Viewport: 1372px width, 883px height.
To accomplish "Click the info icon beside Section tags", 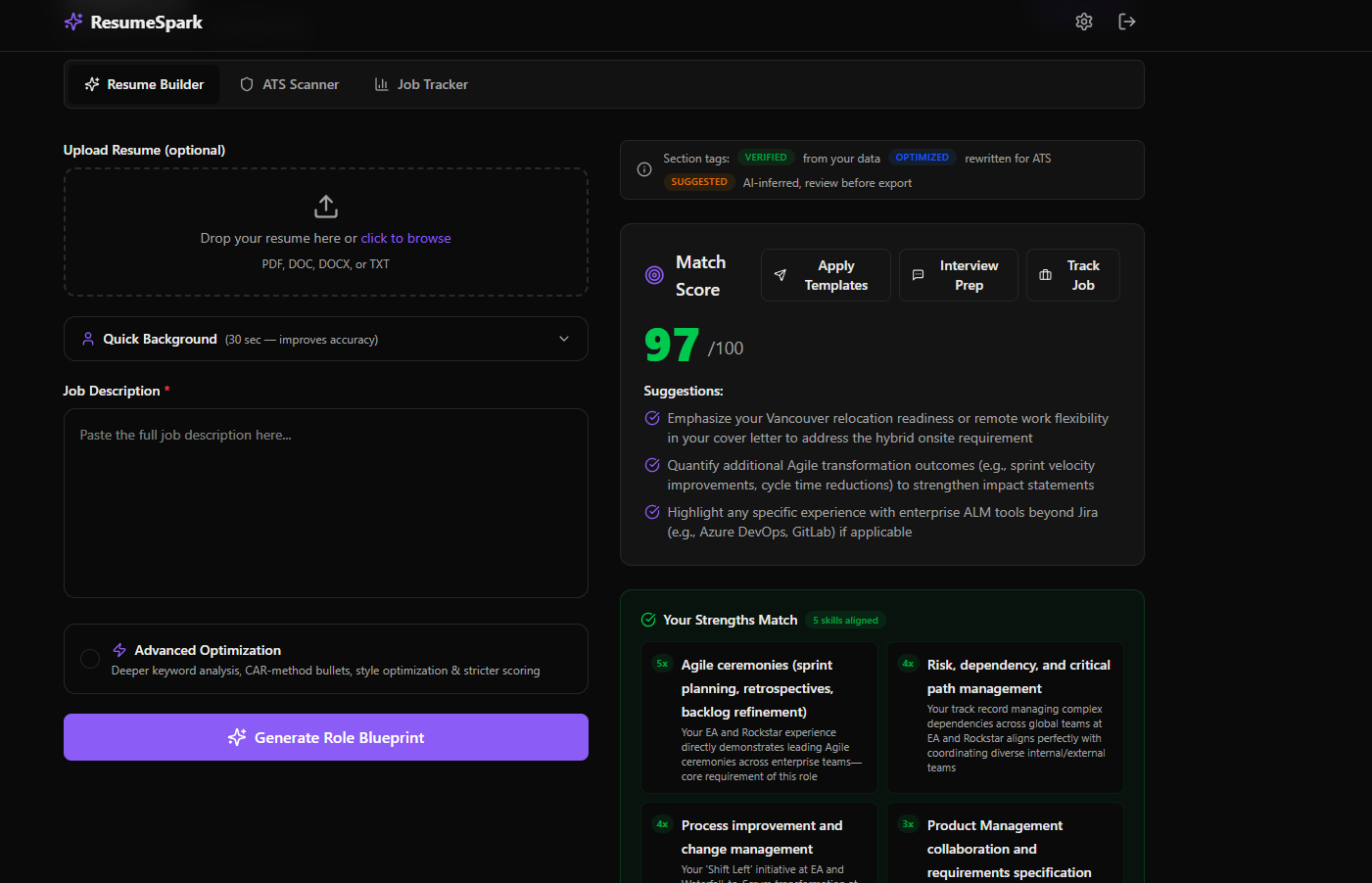I will 644,169.
